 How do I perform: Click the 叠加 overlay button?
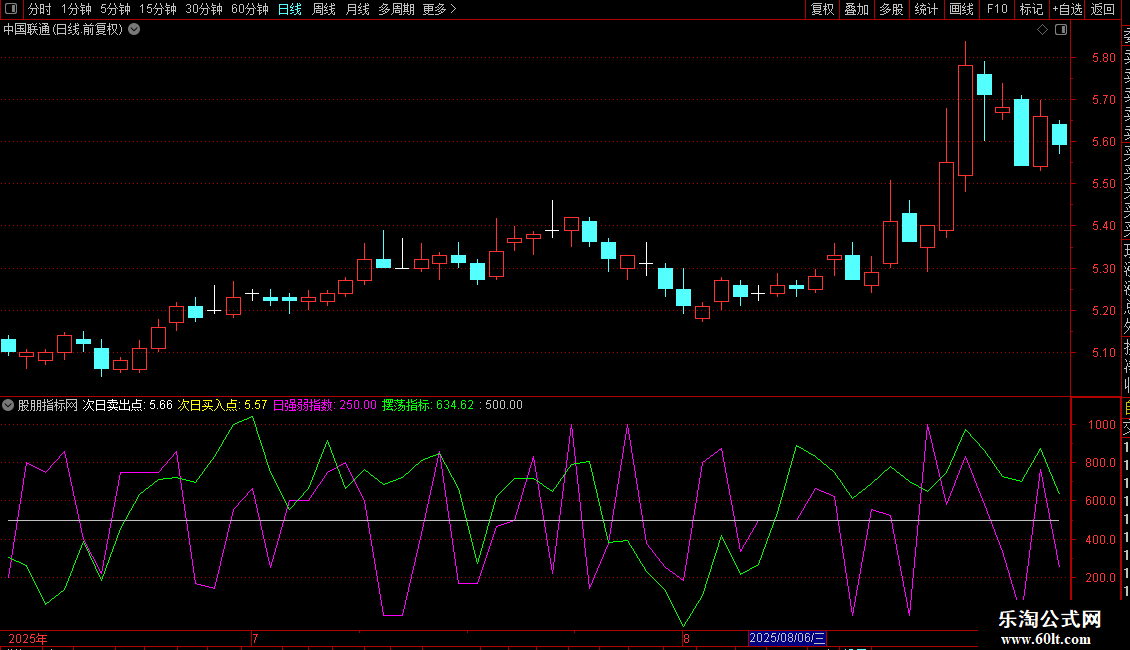(x=856, y=9)
